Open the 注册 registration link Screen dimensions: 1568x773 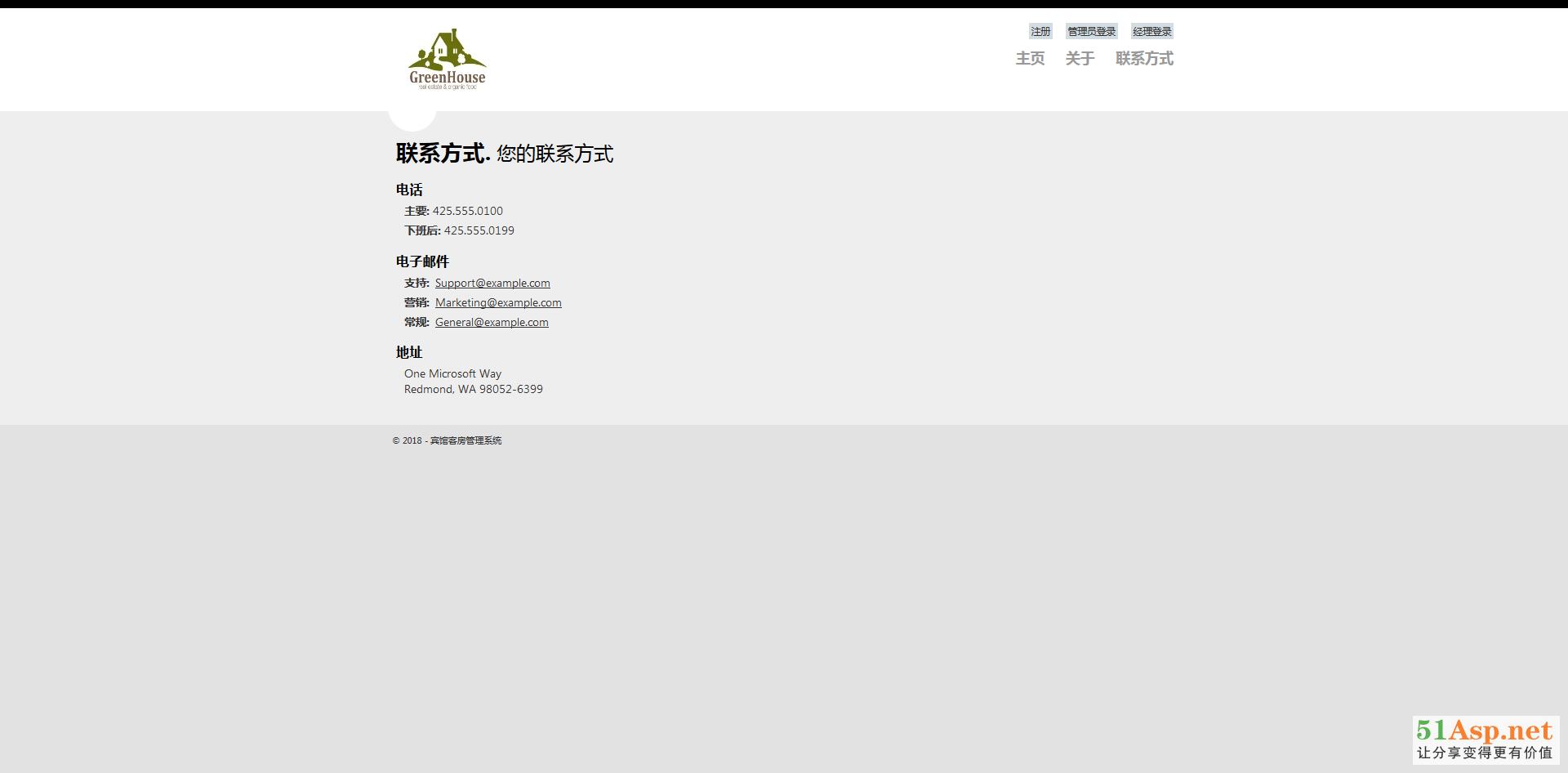(x=1040, y=32)
